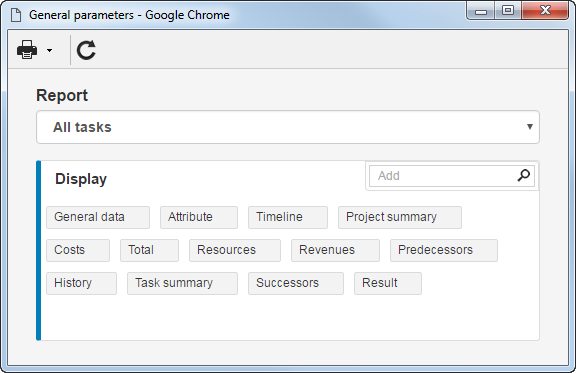Select the Predecessors tag
576x373 pixels.
(444, 250)
